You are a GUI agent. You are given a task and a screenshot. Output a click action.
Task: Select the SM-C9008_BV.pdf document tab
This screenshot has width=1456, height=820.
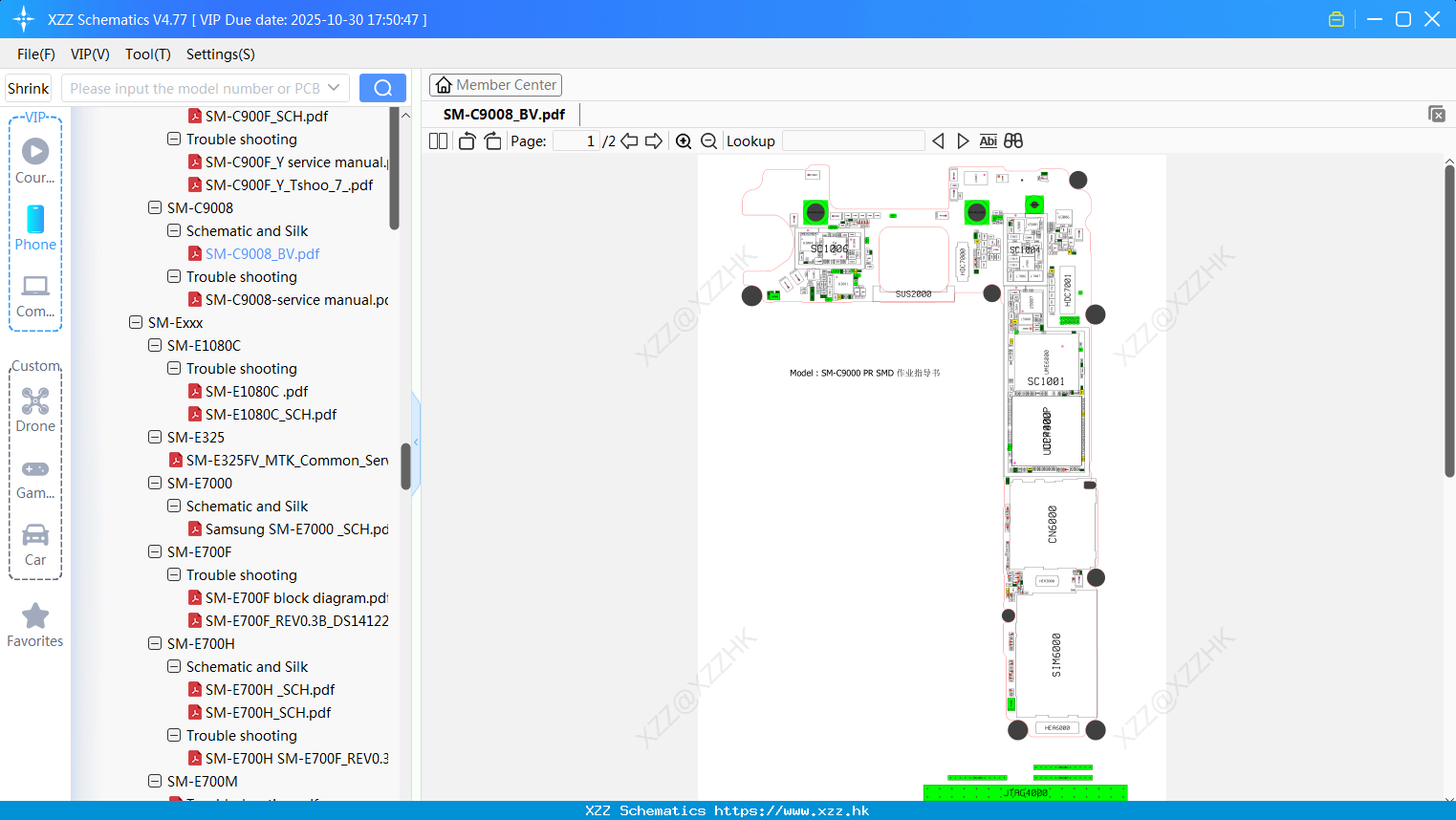pyautogui.click(x=504, y=114)
